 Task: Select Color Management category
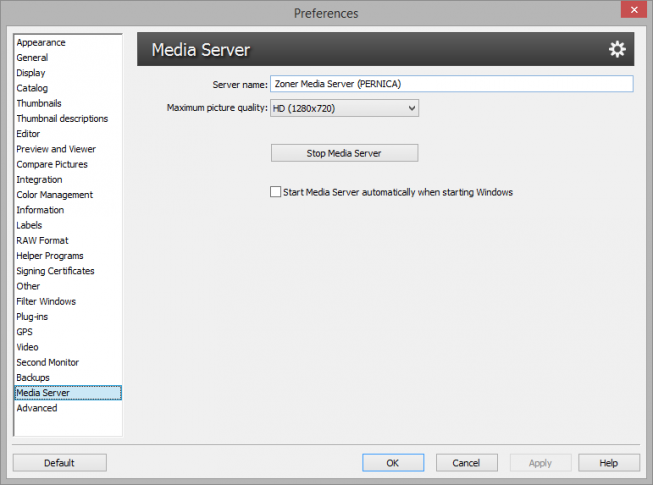point(55,195)
